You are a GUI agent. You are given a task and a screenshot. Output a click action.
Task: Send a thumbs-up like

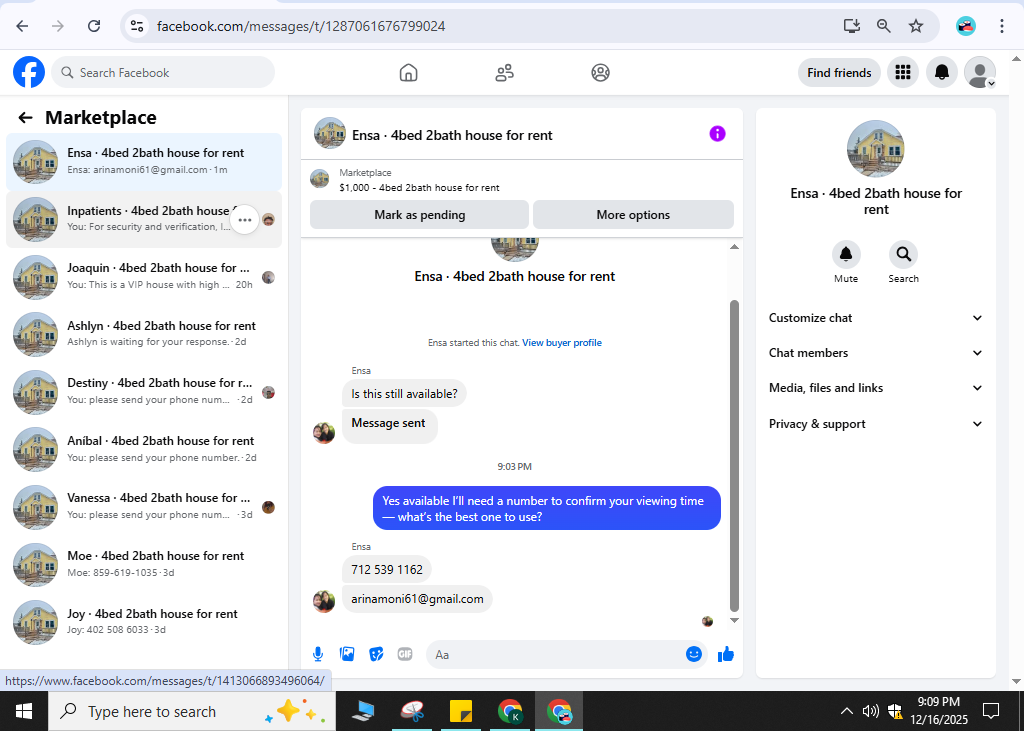[726, 654]
